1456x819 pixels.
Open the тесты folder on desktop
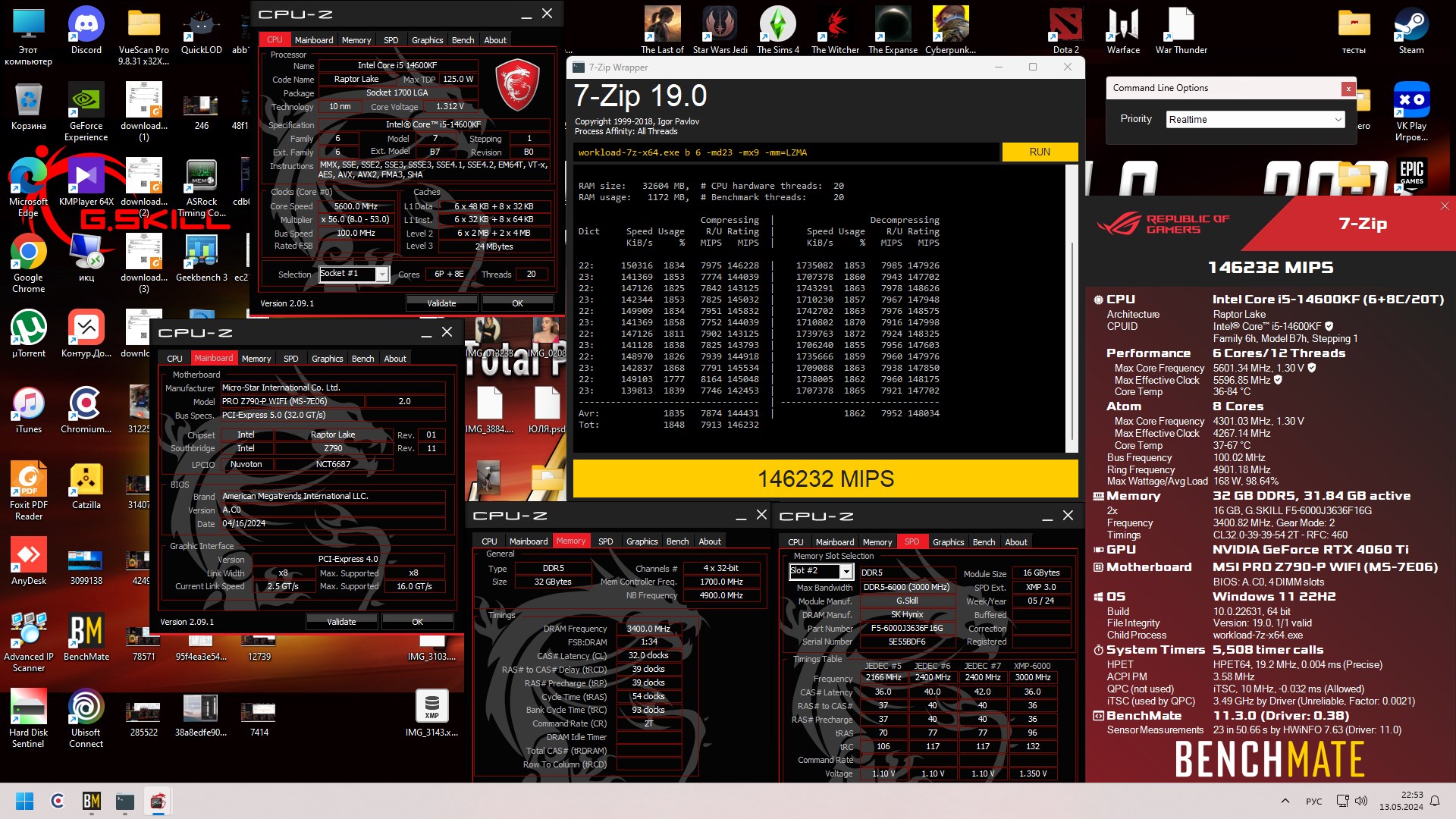pyautogui.click(x=1354, y=30)
